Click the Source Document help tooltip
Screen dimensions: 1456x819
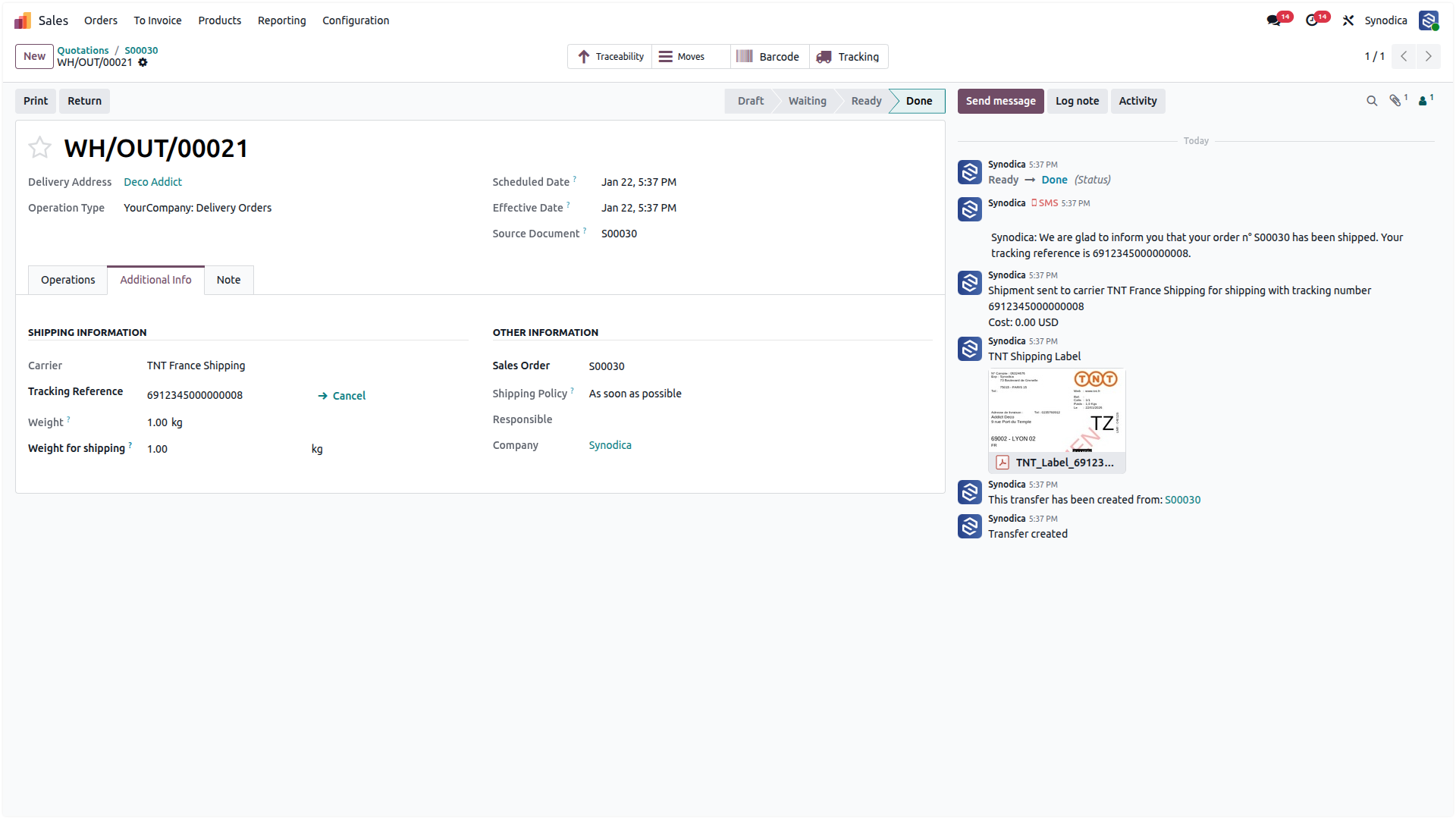coord(585,231)
